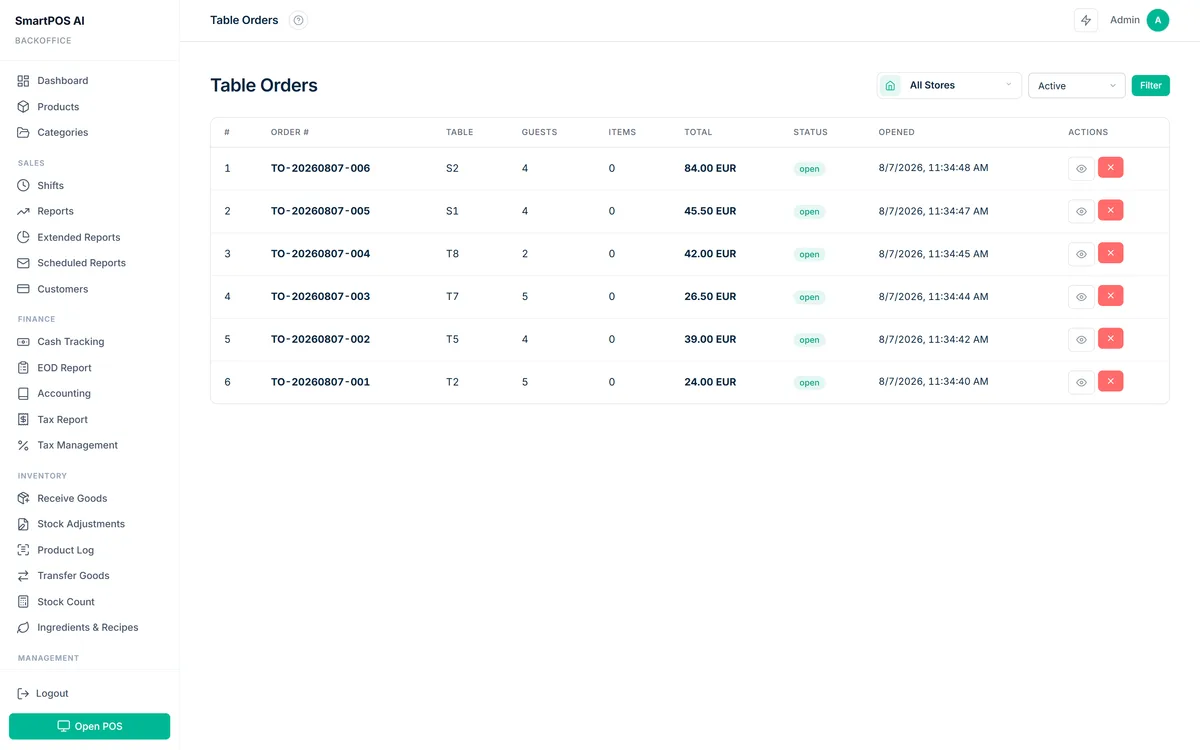
Task: Click the Open POS button
Action: (89, 726)
